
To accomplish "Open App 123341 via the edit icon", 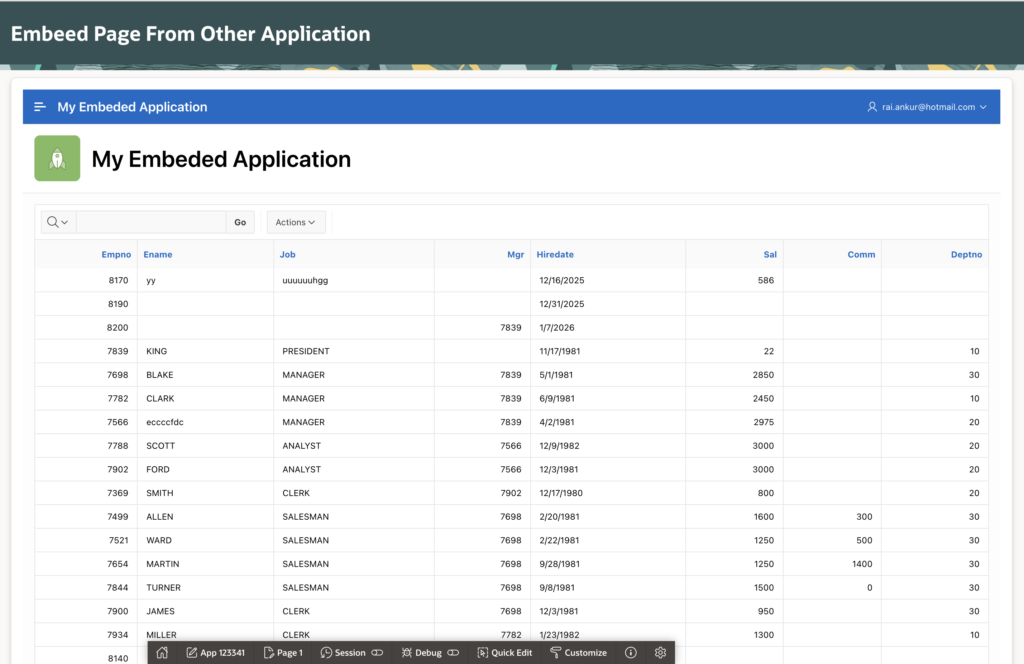I will click(x=194, y=652).
